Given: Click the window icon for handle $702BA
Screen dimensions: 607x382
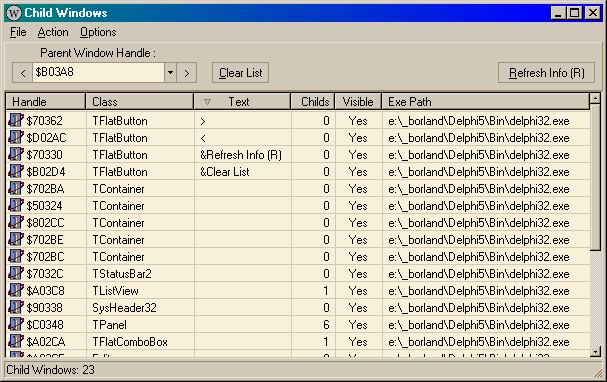Looking at the screenshot, I should [x=16, y=188].
